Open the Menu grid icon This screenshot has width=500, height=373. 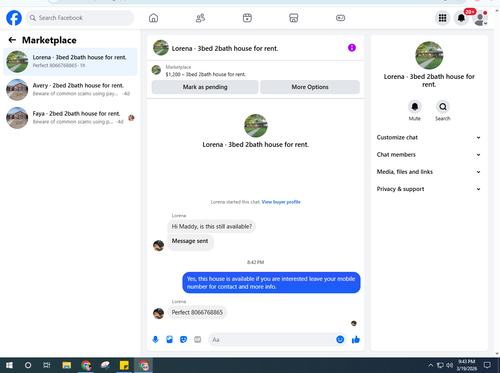[x=442, y=18]
